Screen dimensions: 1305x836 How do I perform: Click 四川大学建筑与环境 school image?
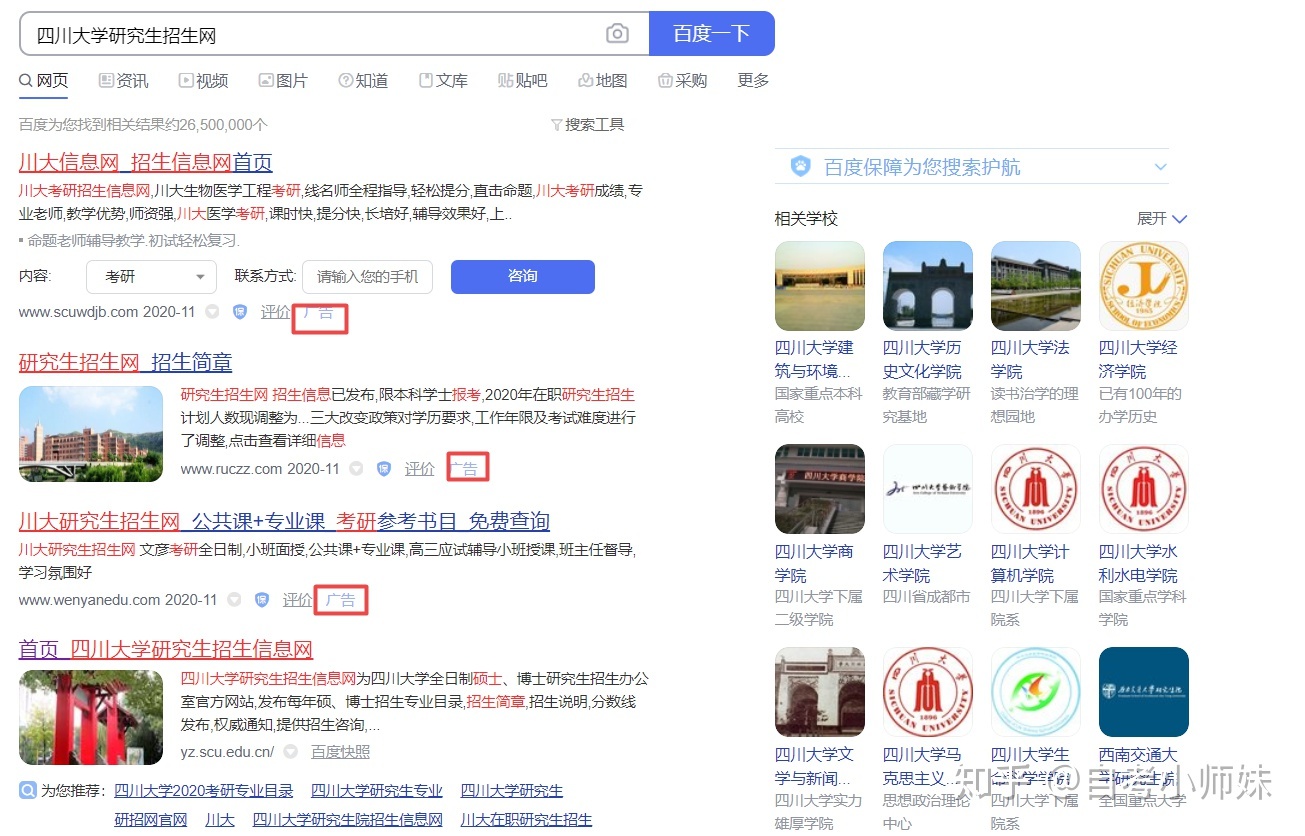[820, 286]
